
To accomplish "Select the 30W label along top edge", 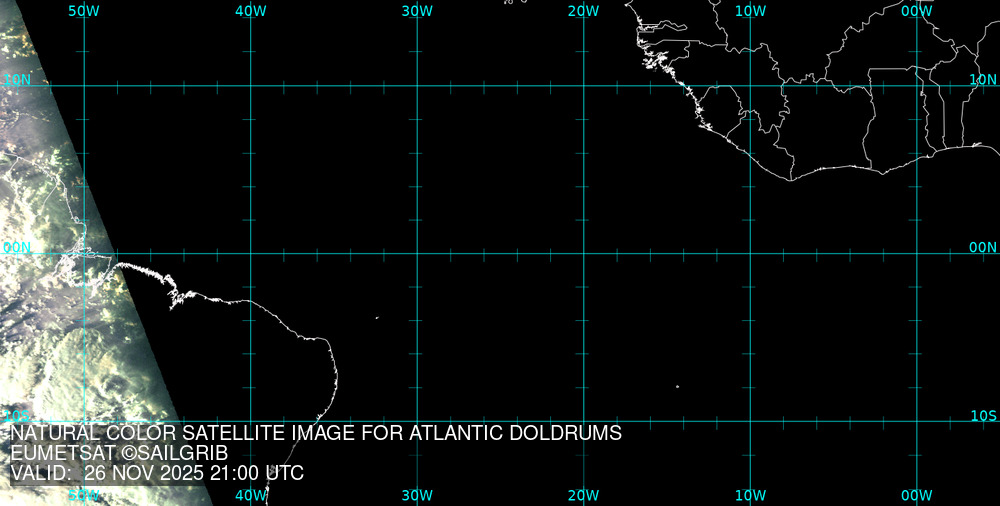I will (x=417, y=10).
